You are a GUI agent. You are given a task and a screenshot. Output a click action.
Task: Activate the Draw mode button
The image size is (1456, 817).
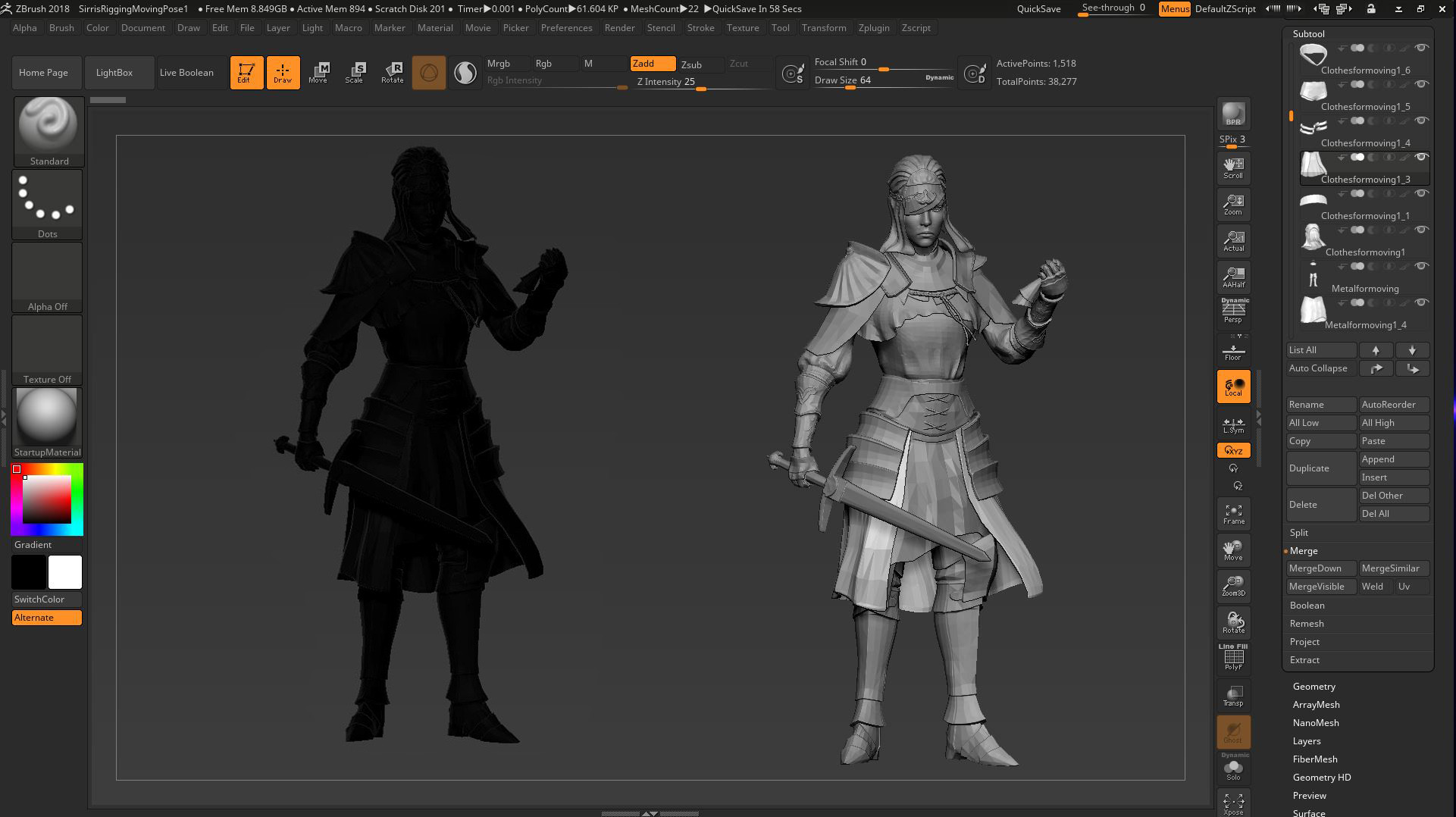pyautogui.click(x=283, y=73)
